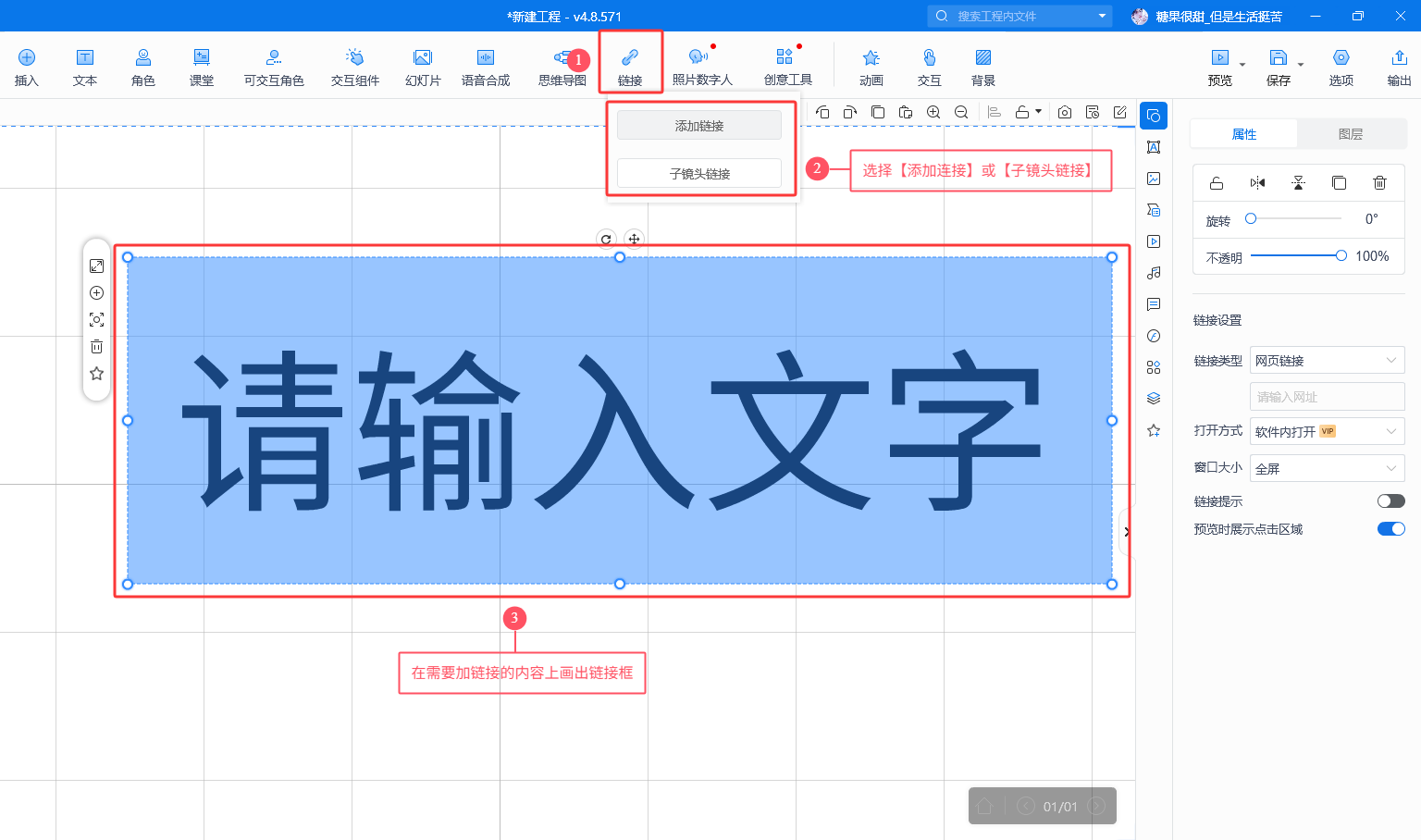Click the 链接 (link) toolbar icon
Image resolution: width=1421 pixels, height=840 pixels.
pyautogui.click(x=630, y=65)
